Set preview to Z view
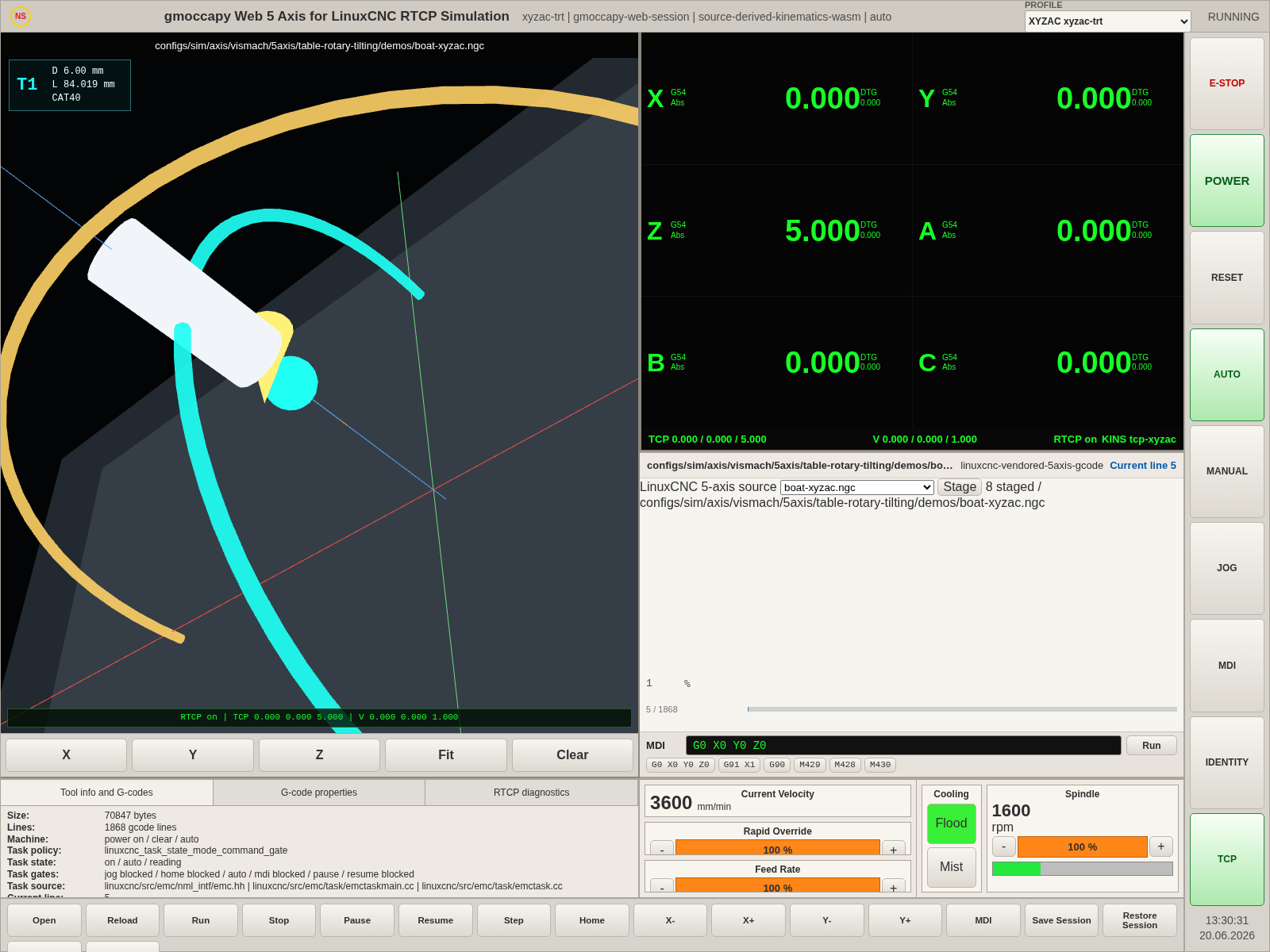This screenshot has height=952, width=1270. [x=319, y=755]
